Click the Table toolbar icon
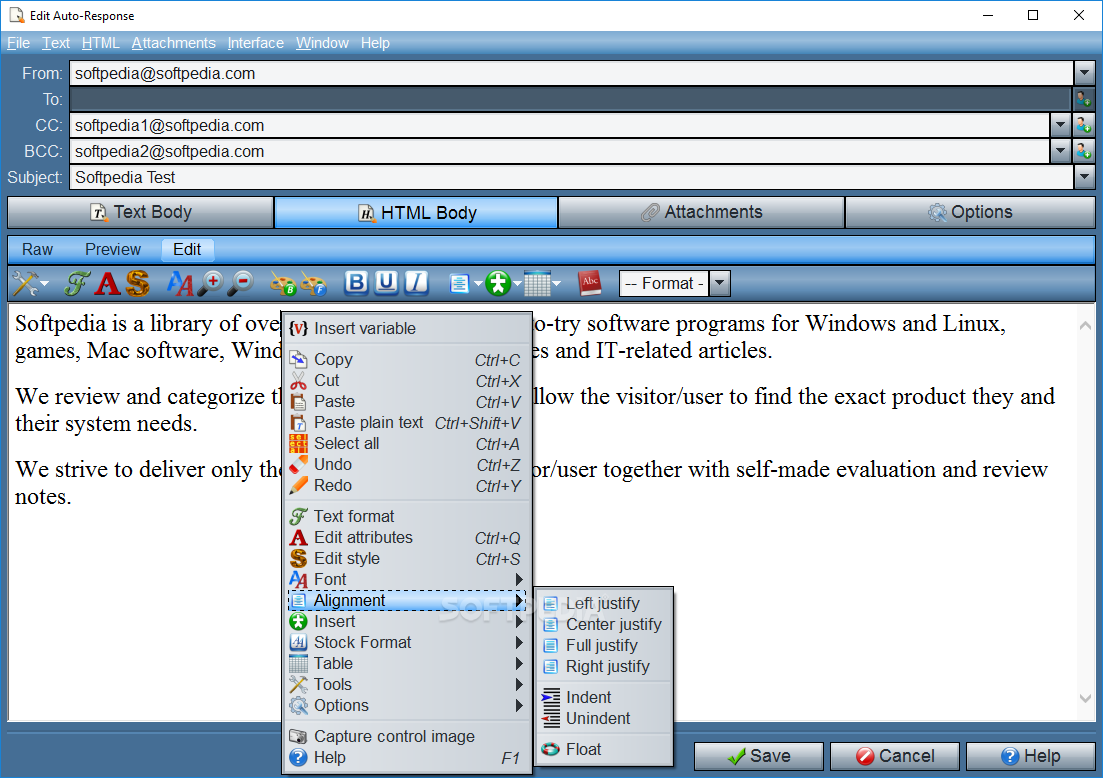Screen dimensions: 1103x778 (x=537, y=283)
